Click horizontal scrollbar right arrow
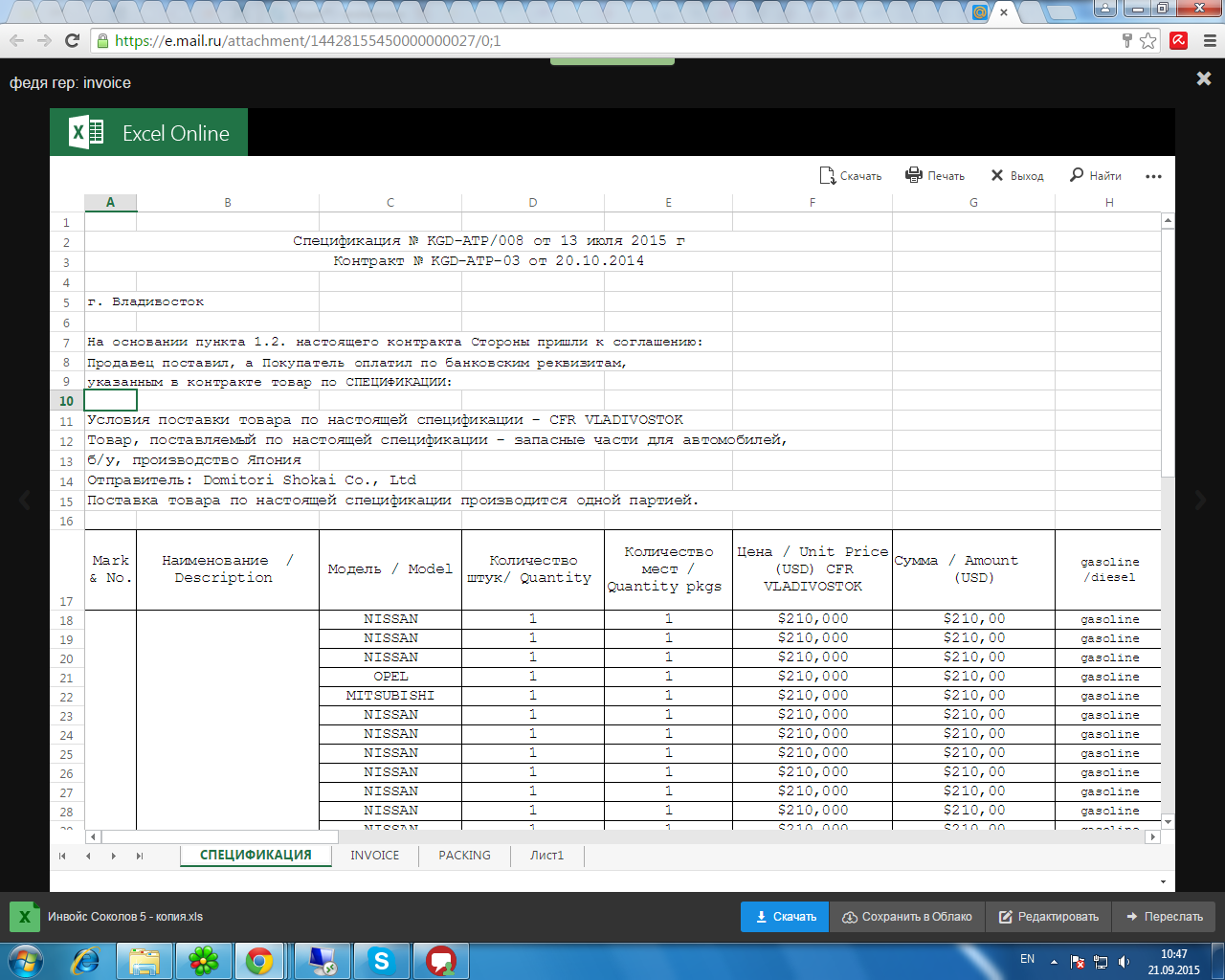 click(x=1152, y=836)
